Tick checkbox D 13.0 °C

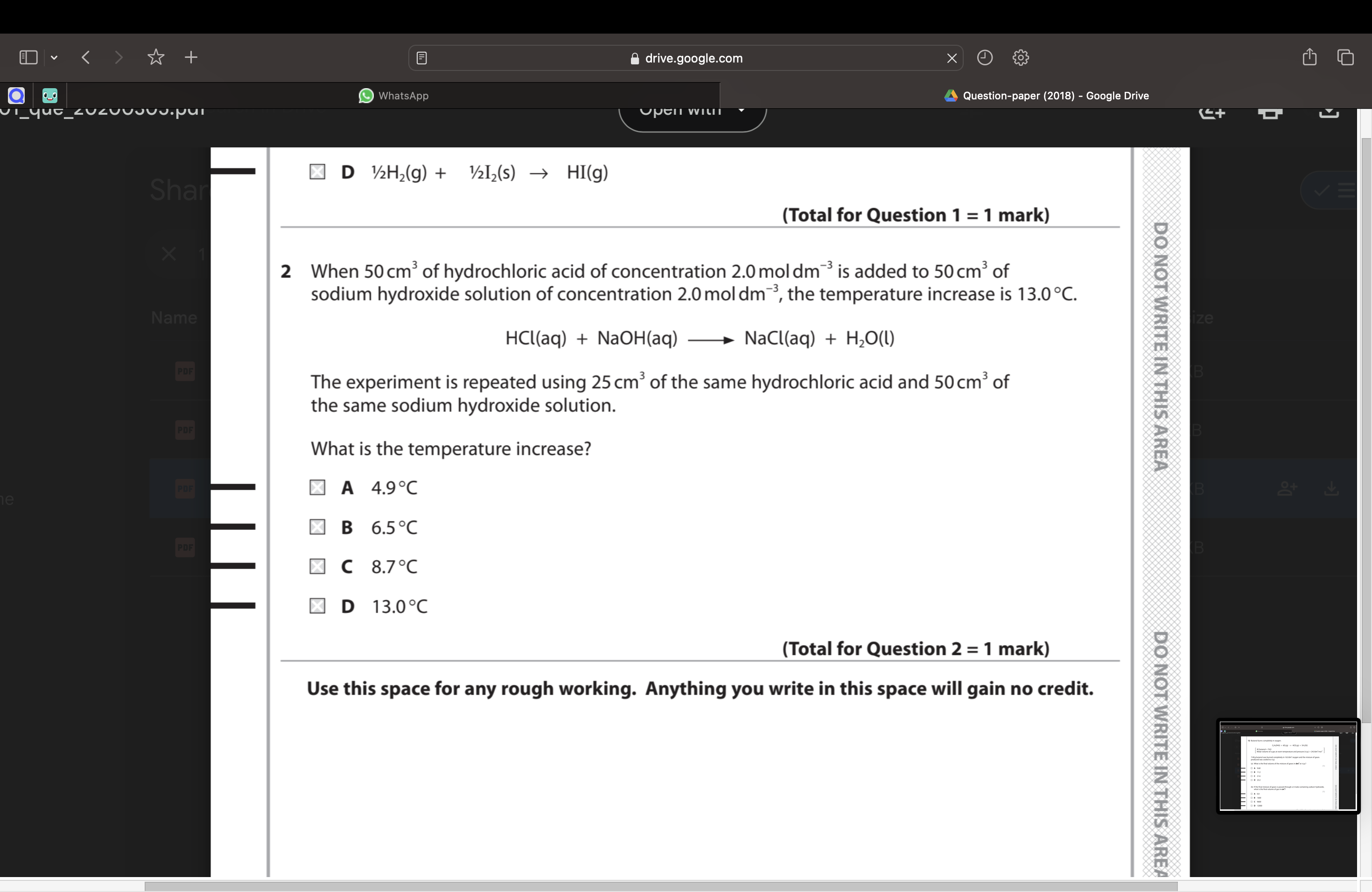point(317,606)
